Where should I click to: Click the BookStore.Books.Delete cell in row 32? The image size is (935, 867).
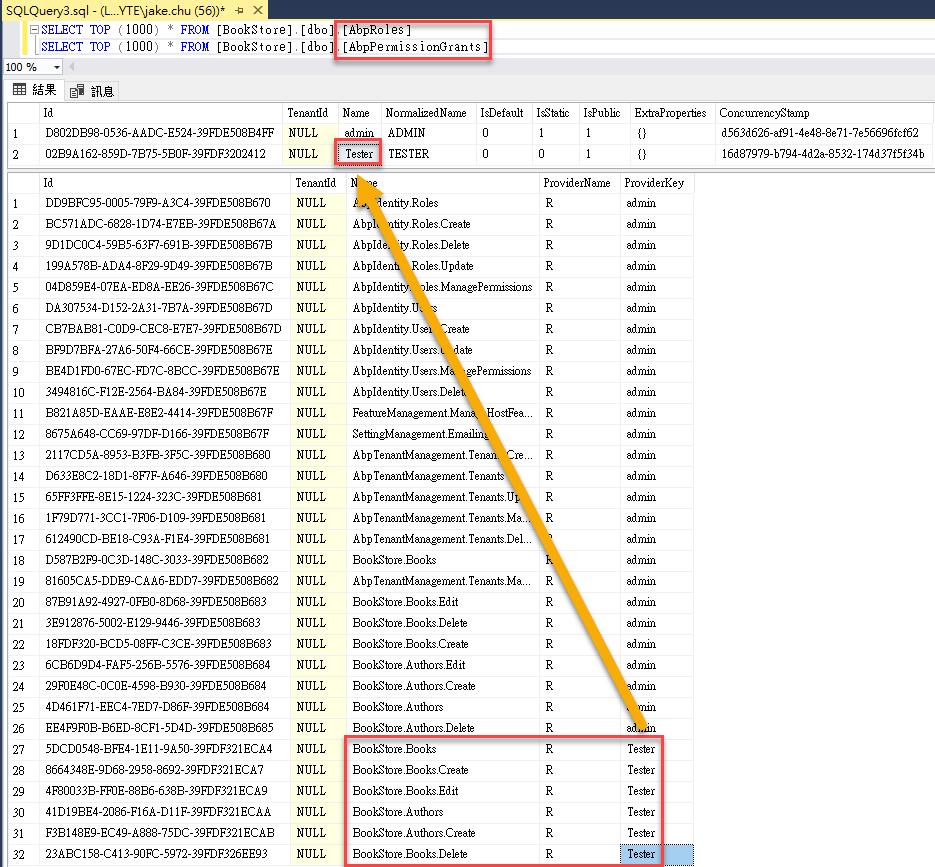click(410, 854)
